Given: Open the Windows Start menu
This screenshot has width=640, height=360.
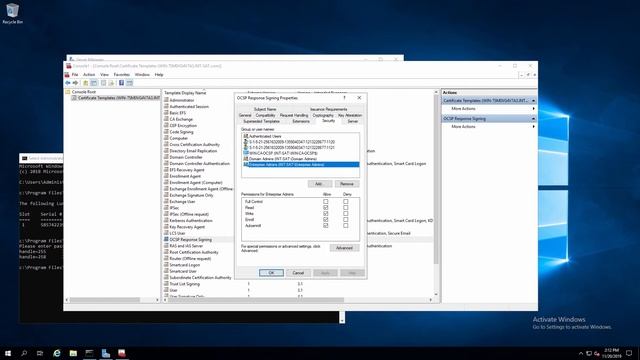Looking at the screenshot, I should click(8, 353).
